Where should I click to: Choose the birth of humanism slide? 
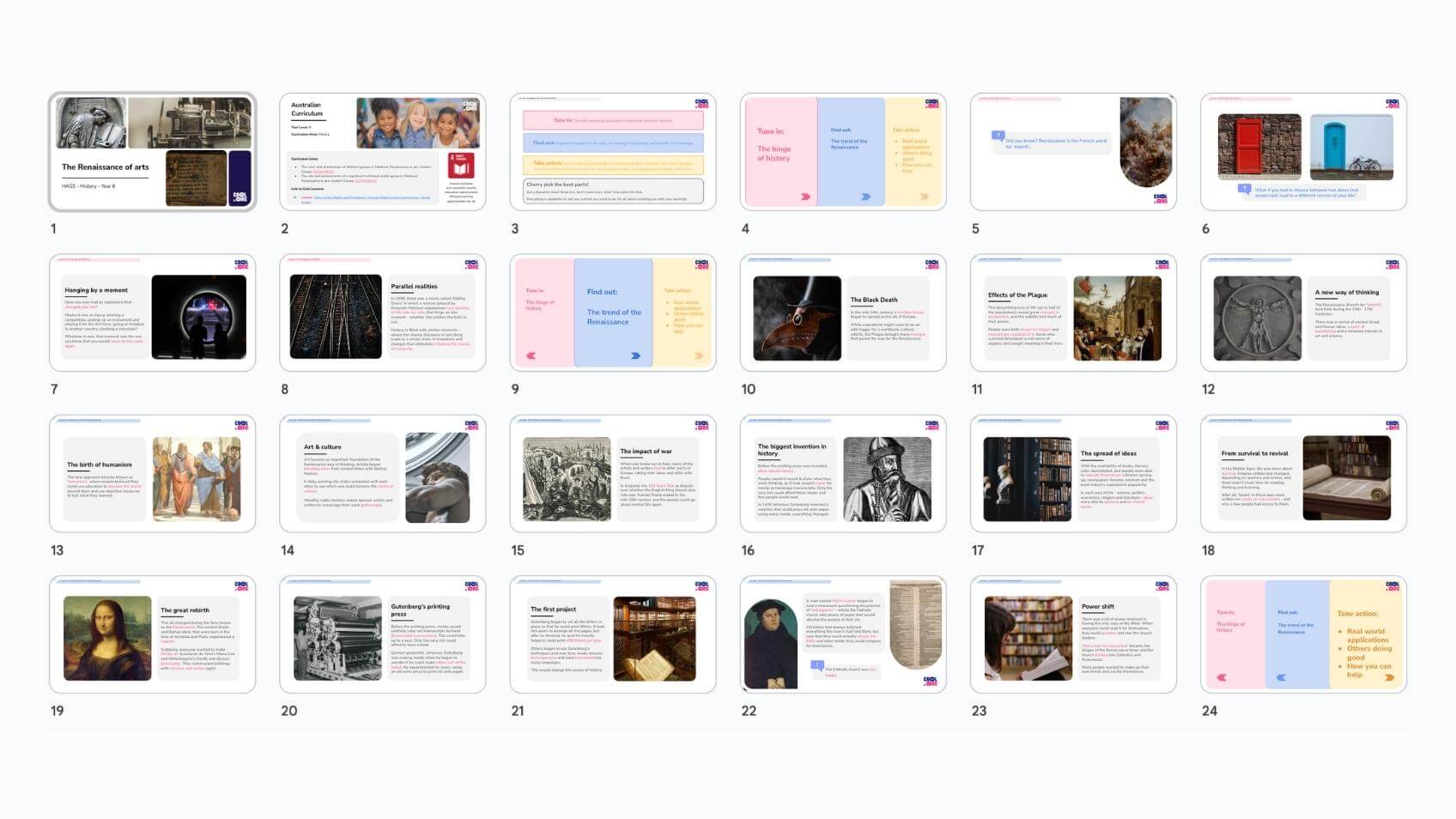pyautogui.click(x=152, y=474)
